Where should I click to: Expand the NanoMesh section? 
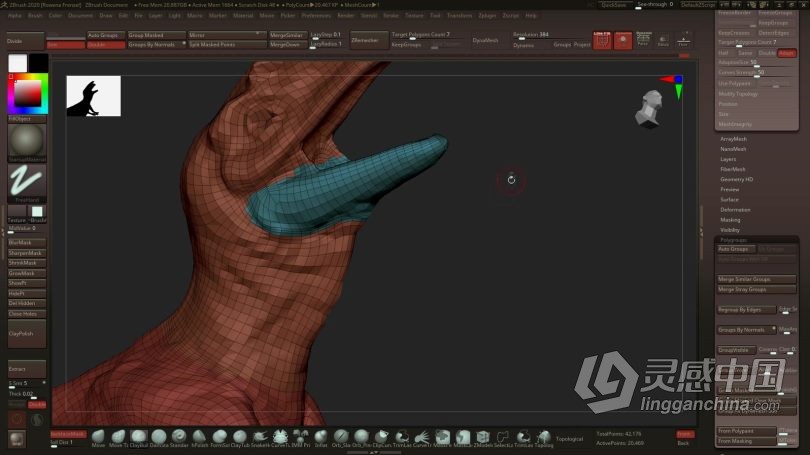tap(733, 149)
